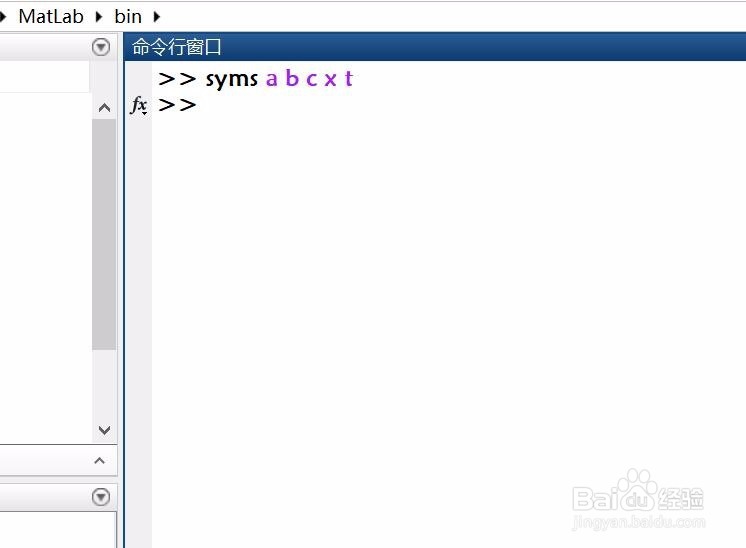Expand the arrow after bin folder
The image size is (746, 548).
[x=157, y=17]
